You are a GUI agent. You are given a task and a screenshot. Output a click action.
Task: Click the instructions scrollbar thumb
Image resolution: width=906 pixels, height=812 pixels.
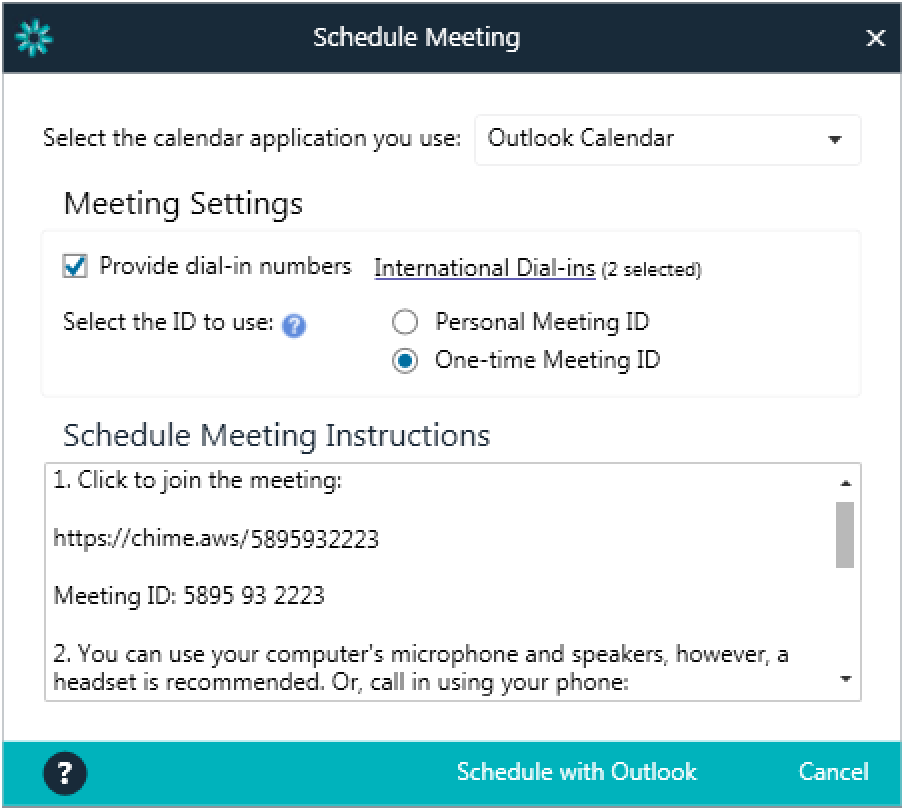point(845,534)
